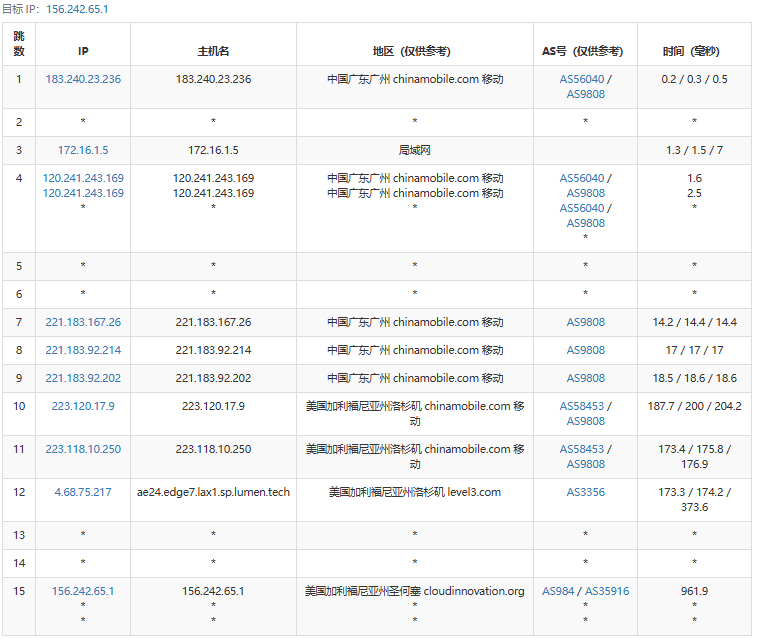Screen dimensions: 757x639
Task: Open AS9808 link in hop 7 row
Action: 586,322
